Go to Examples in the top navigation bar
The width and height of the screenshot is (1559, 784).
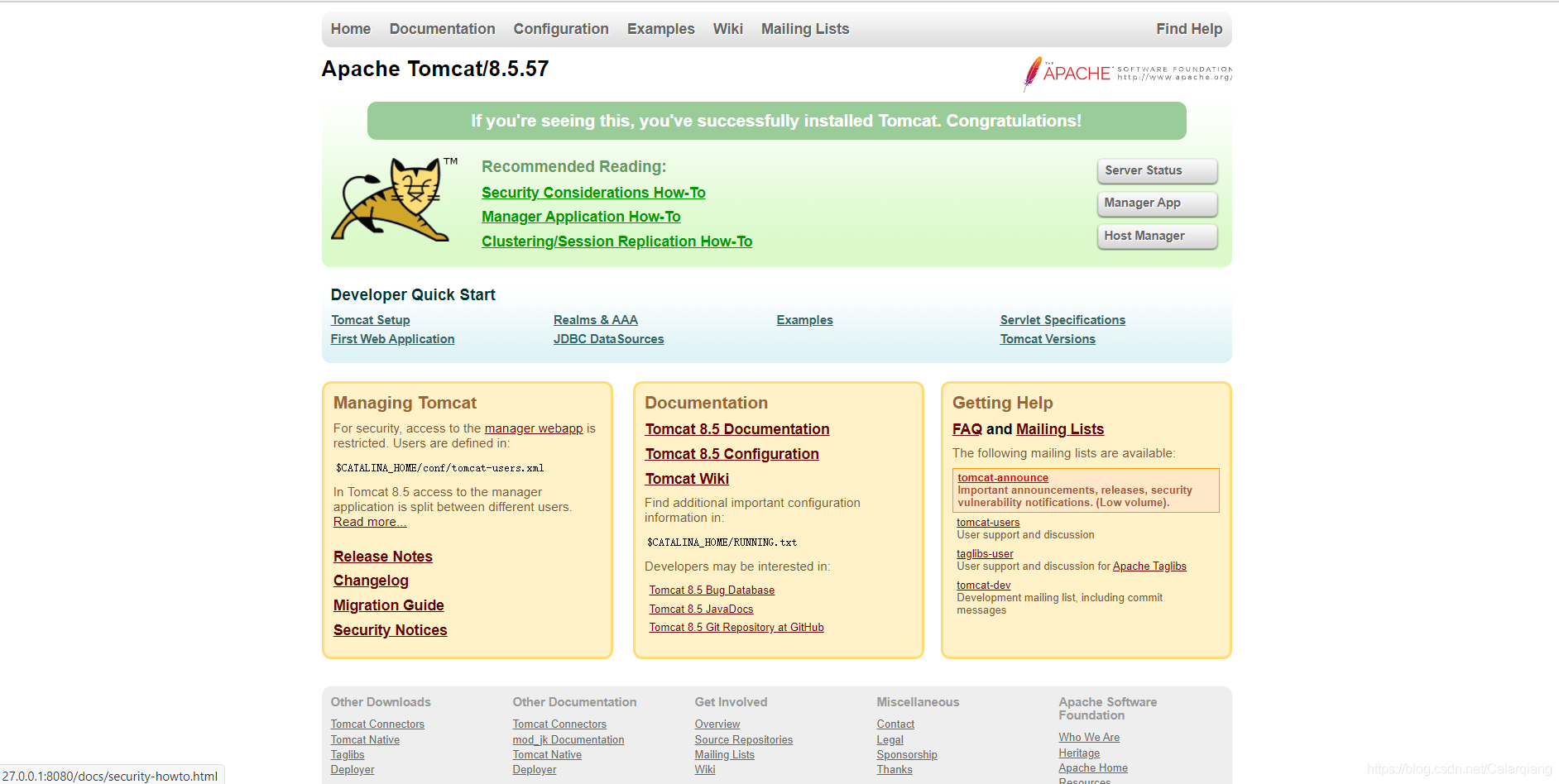pos(661,29)
